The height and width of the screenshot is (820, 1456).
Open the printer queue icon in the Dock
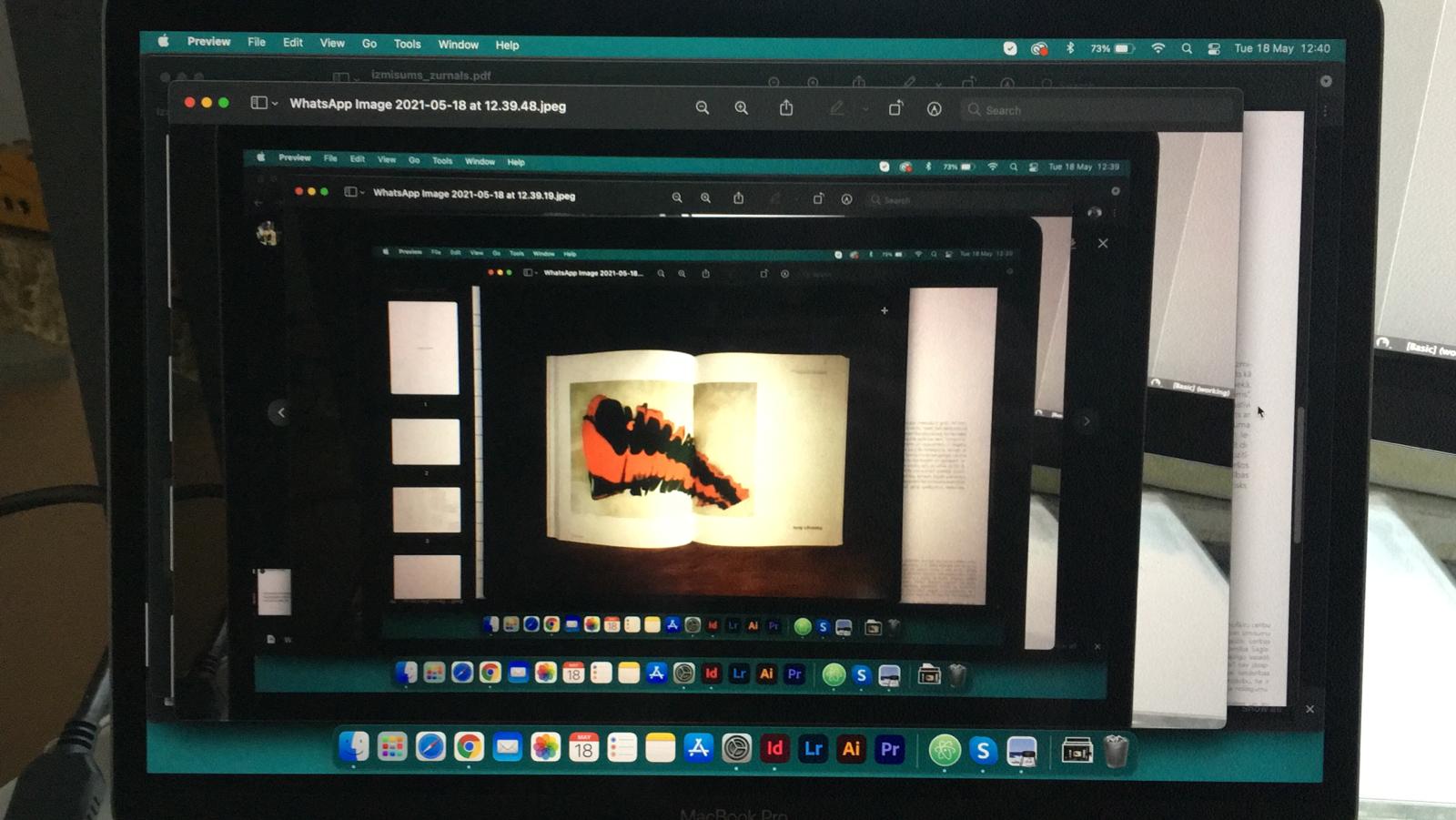[x=1077, y=752]
